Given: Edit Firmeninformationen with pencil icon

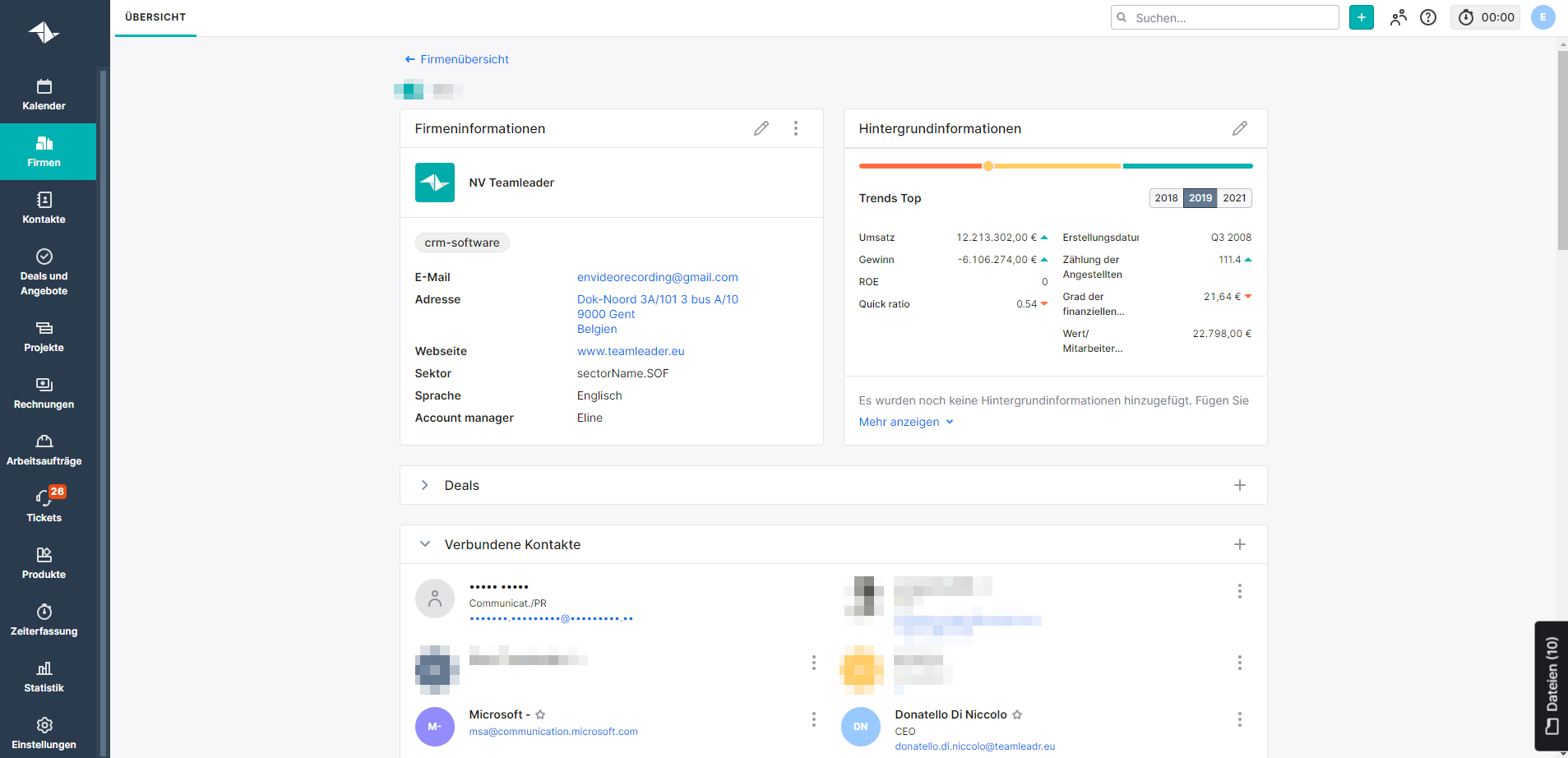Looking at the screenshot, I should point(761,128).
